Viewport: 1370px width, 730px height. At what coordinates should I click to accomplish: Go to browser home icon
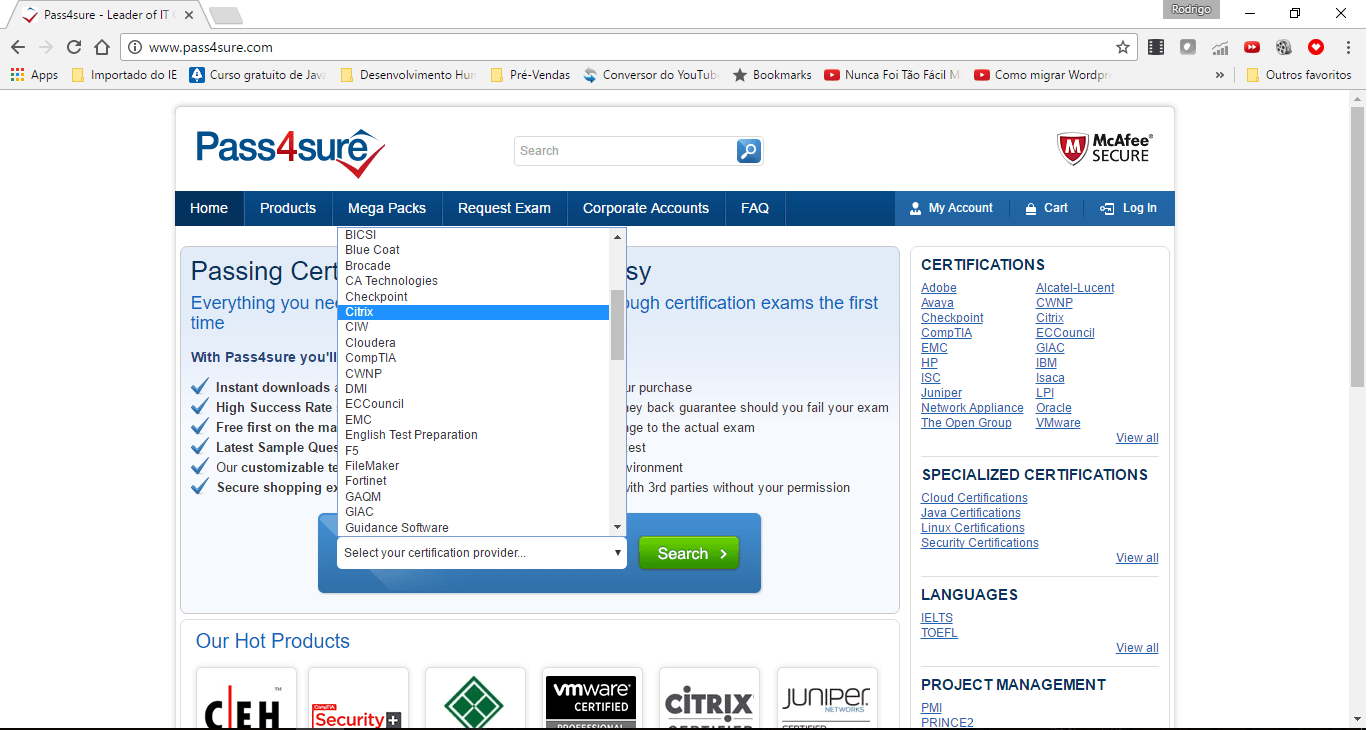click(x=102, y=47)
